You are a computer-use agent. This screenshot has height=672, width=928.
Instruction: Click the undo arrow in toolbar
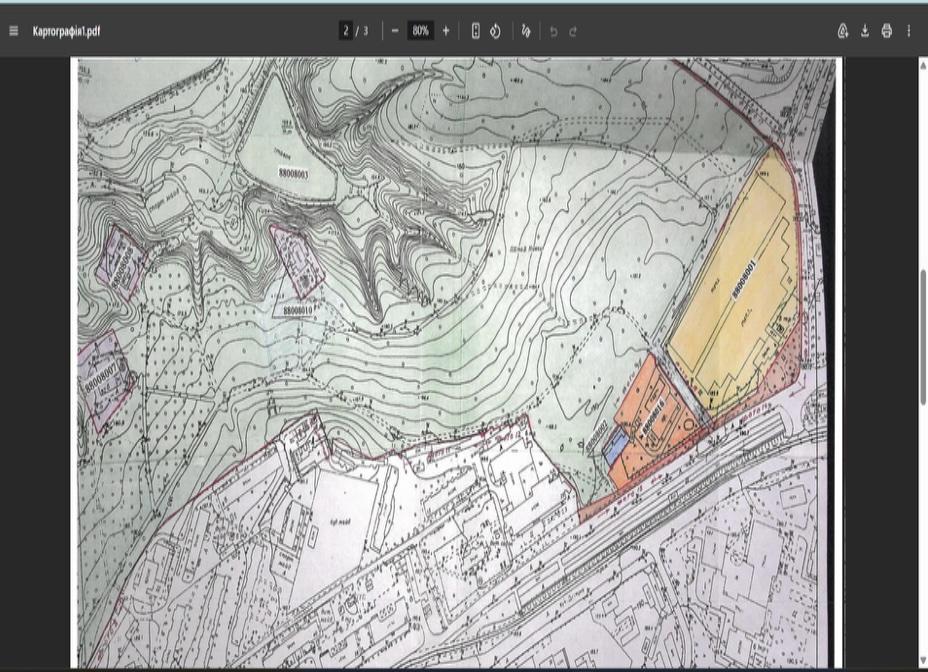pos(553,31)
